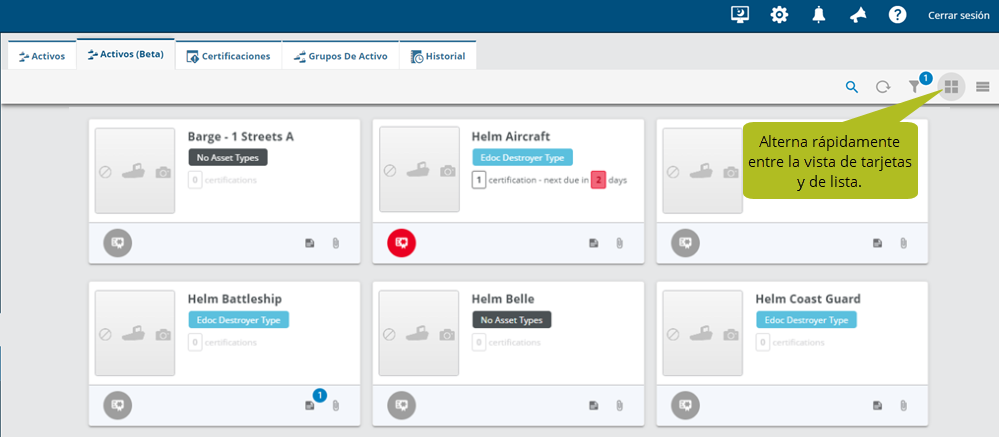The width and height of the screenshot is (999, 437).
Task: Click 0 certifications on Helm Belle
Action: click(x=506, y=343)
